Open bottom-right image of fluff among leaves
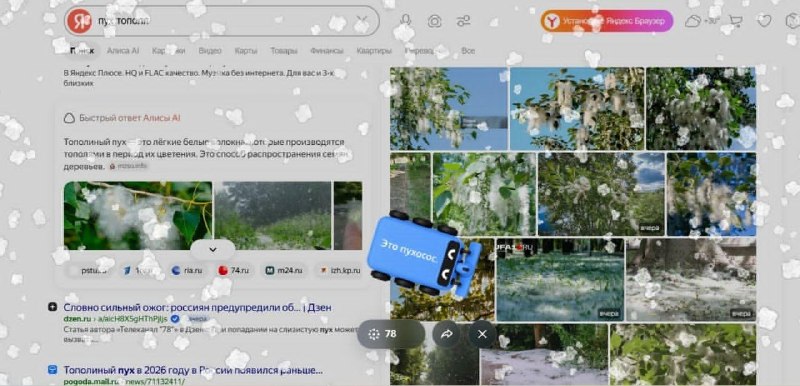 pos(683,354)
